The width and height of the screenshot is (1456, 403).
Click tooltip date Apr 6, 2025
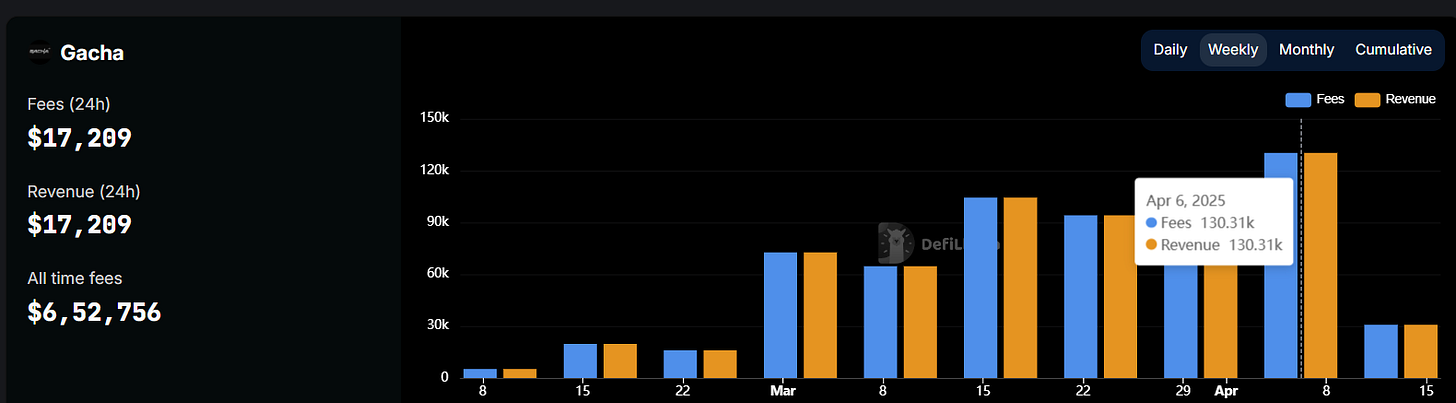pyautogui.click(x=1186, y=200)
